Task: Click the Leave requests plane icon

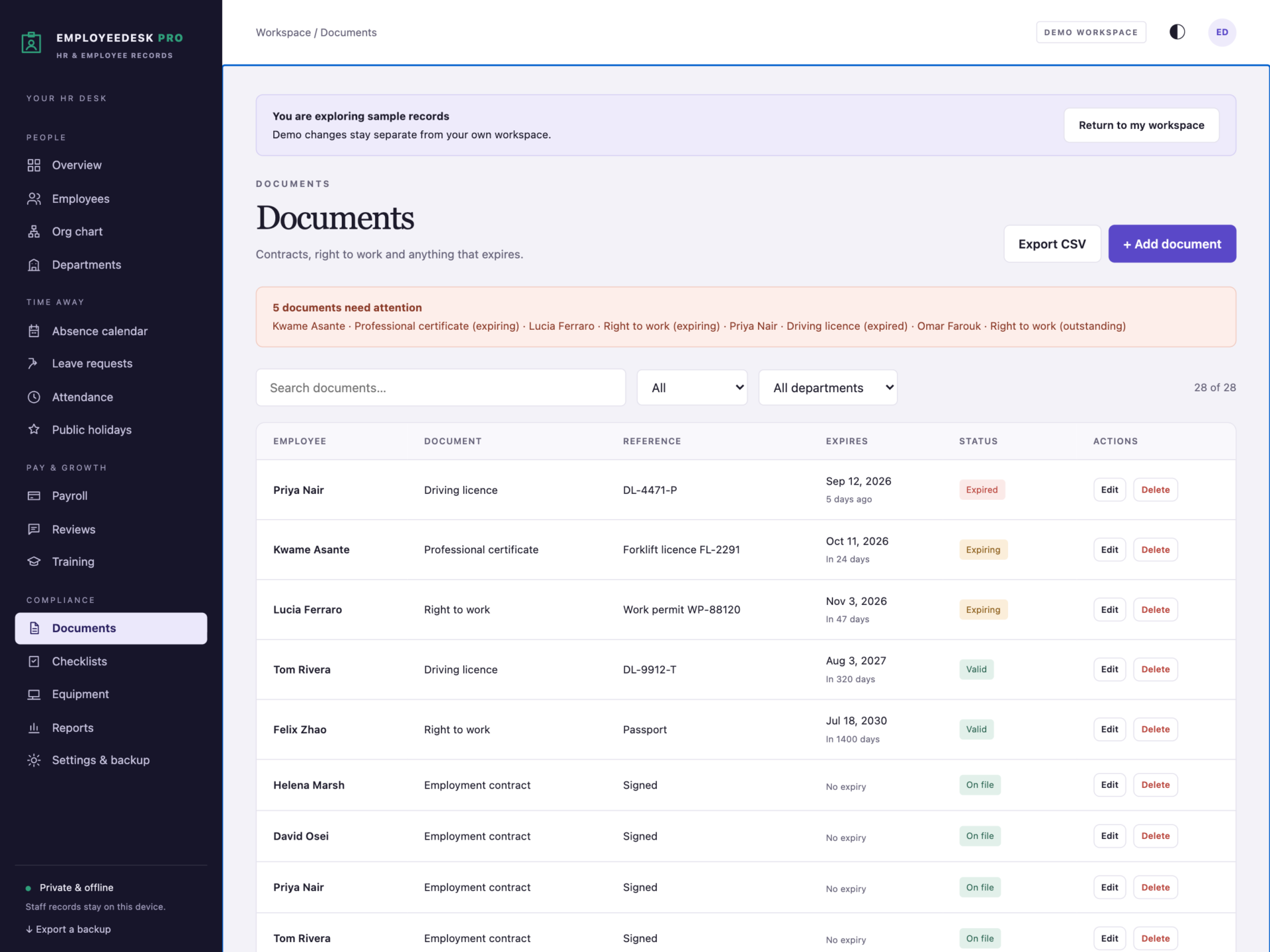Action: (34, 364)
